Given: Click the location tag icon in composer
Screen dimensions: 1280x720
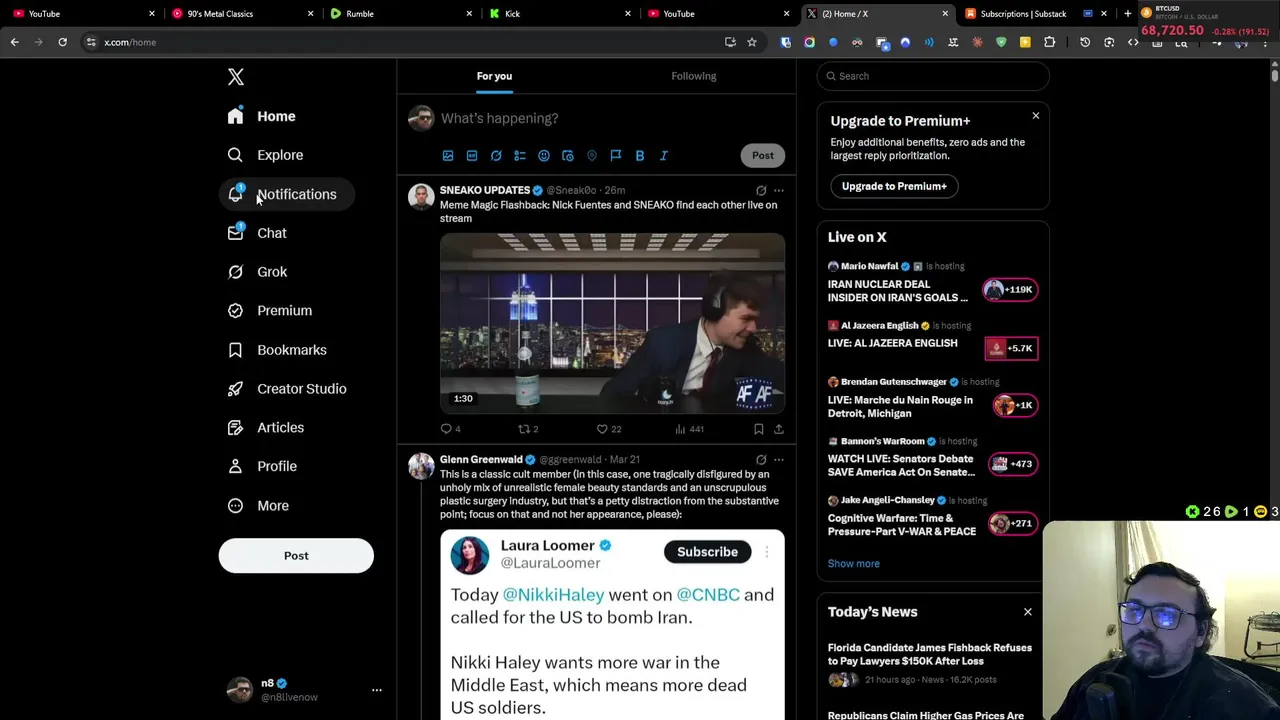Looking at the screenshot, I should point(592,156).
